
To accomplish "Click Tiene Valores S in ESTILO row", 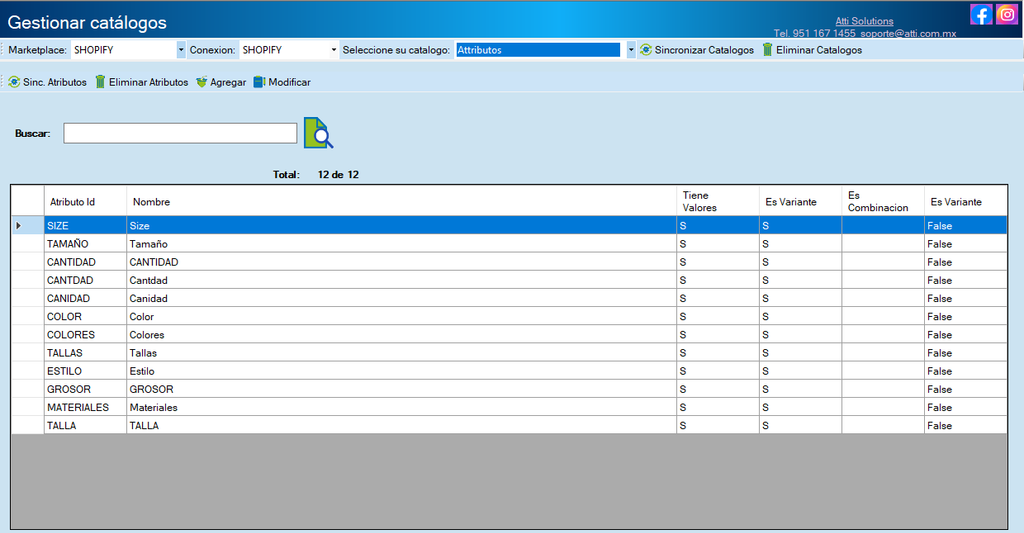I will tap(717, 371).
